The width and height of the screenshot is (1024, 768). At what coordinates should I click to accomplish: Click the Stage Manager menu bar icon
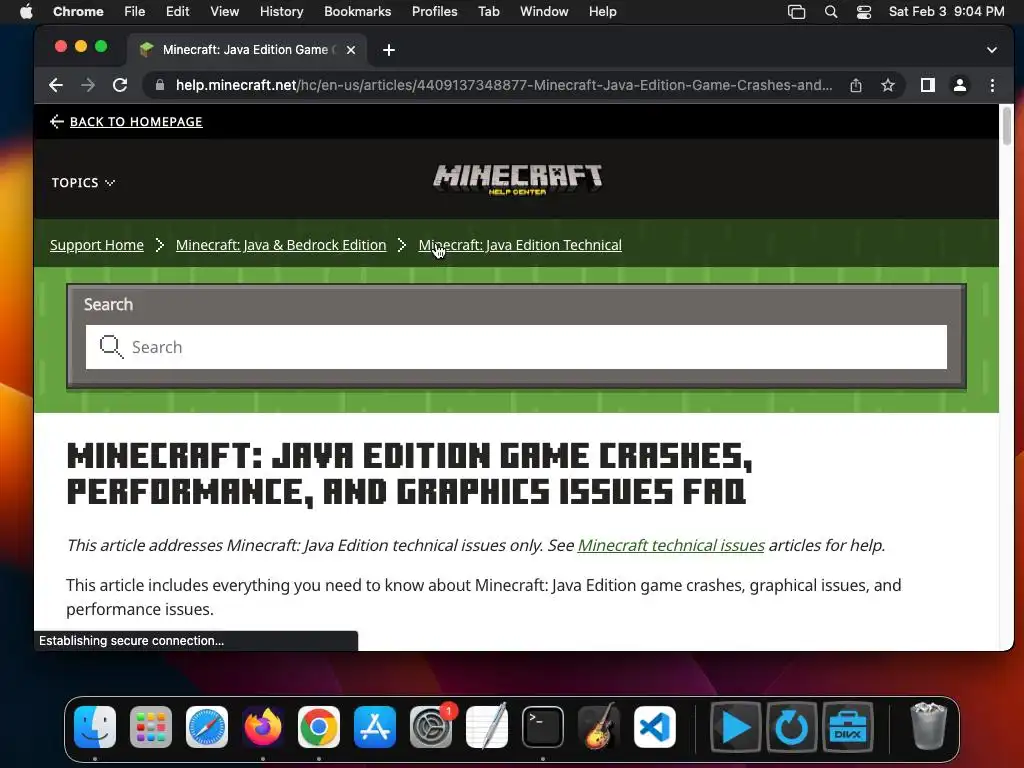(796, 12)
